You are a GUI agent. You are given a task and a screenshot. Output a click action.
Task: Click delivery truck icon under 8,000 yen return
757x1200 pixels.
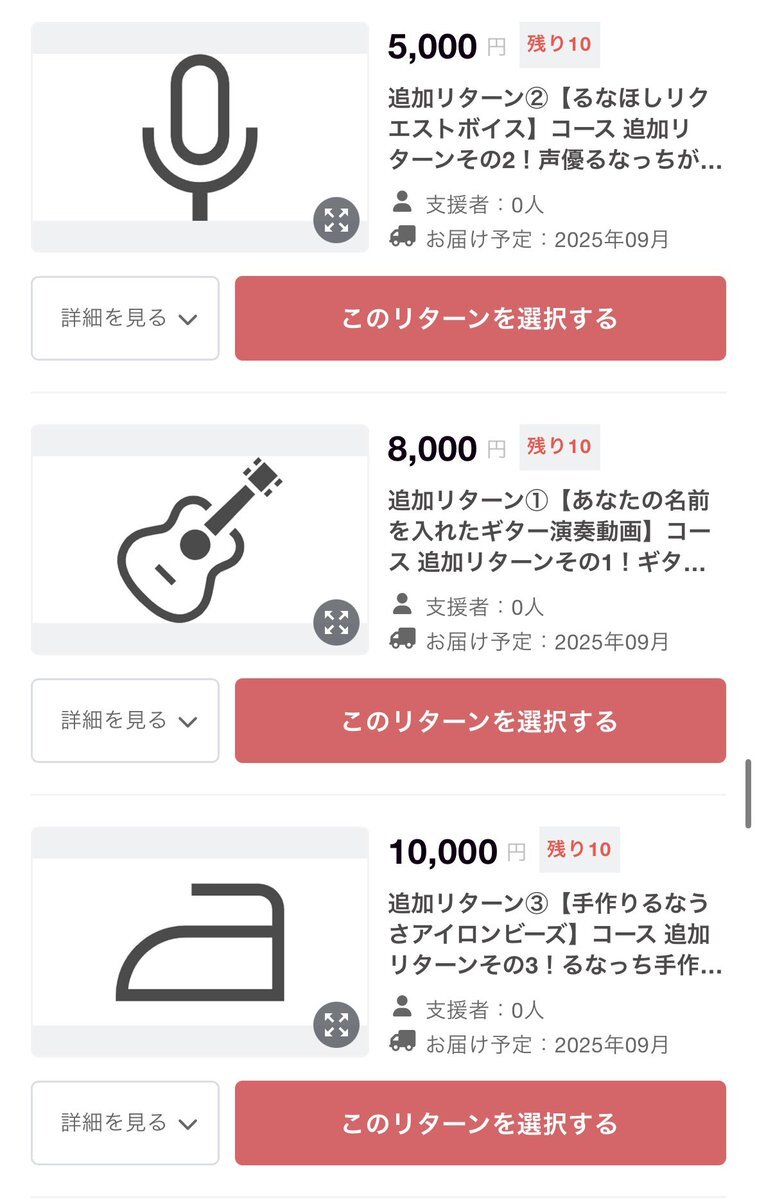click(402, 639)
